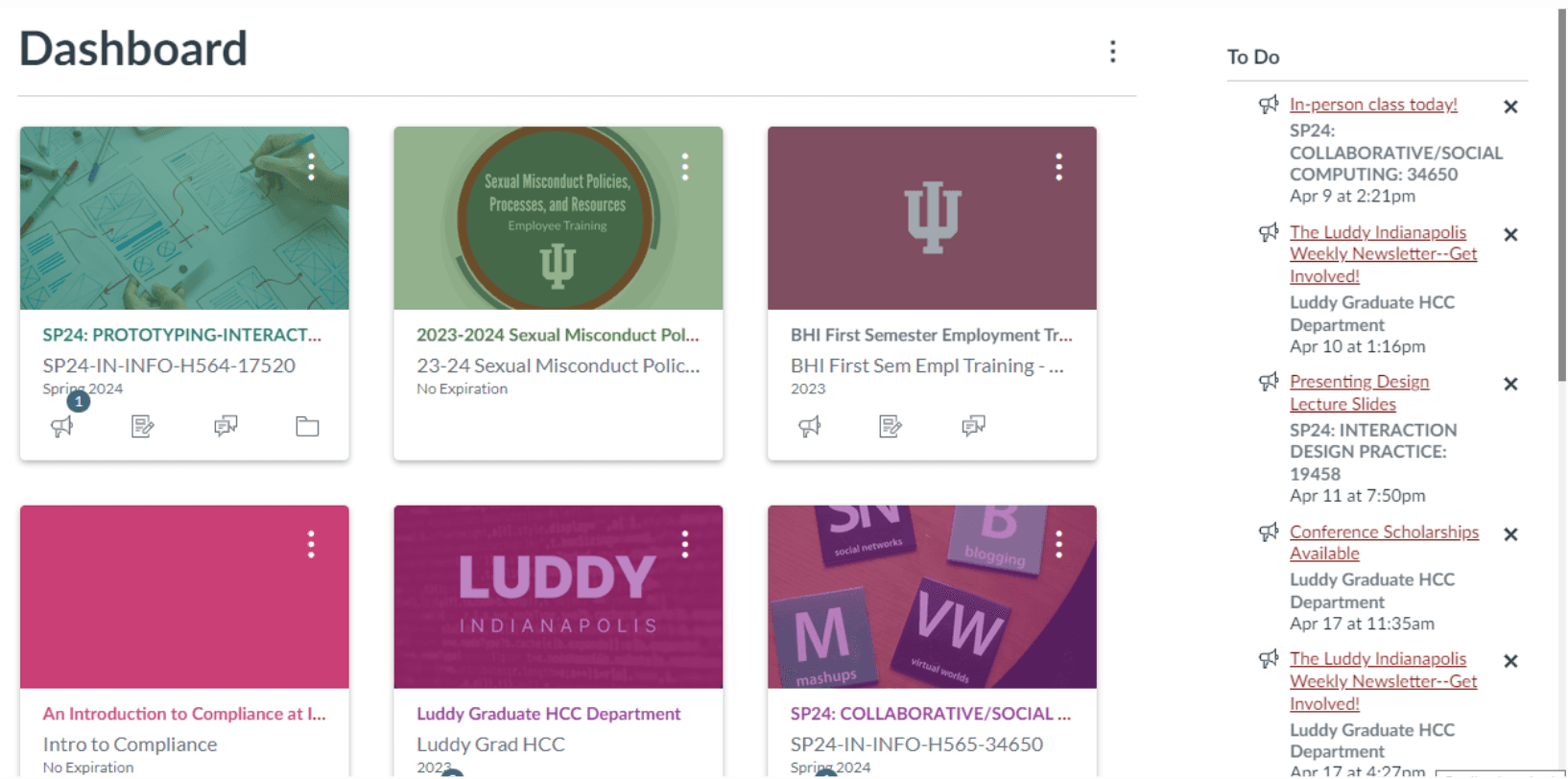
Task: Open the SP24: PROTOTYPING-INTERACT... course title
Action: (182, 335)
